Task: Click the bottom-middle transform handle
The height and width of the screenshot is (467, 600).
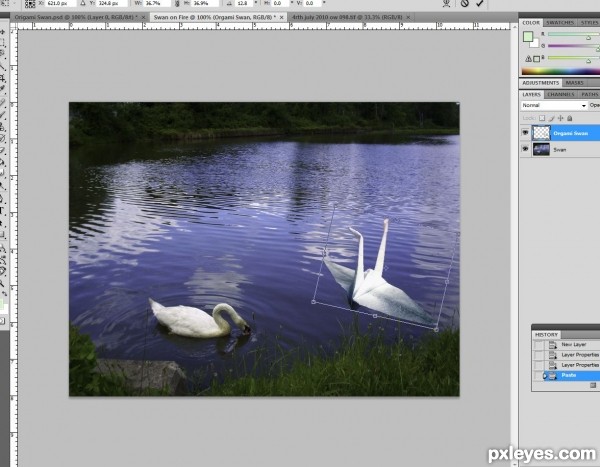Action: coord(375,316)
